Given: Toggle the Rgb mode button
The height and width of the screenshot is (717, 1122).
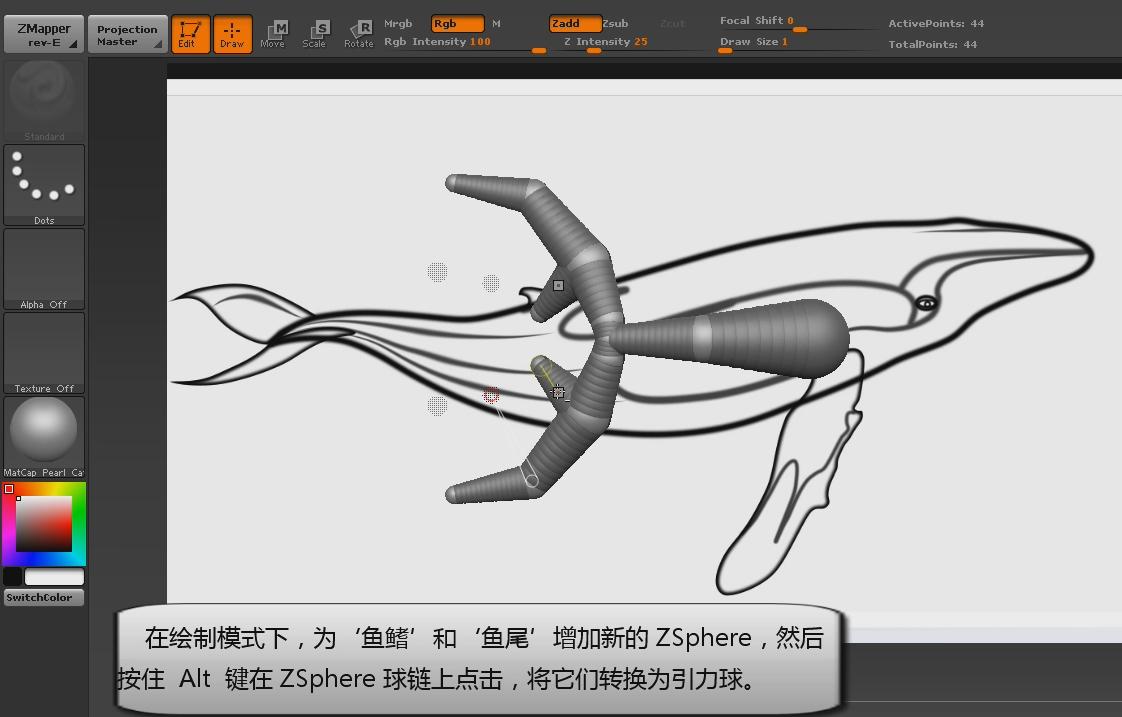Looking at the screenshot, I should [x=457, y=24].
